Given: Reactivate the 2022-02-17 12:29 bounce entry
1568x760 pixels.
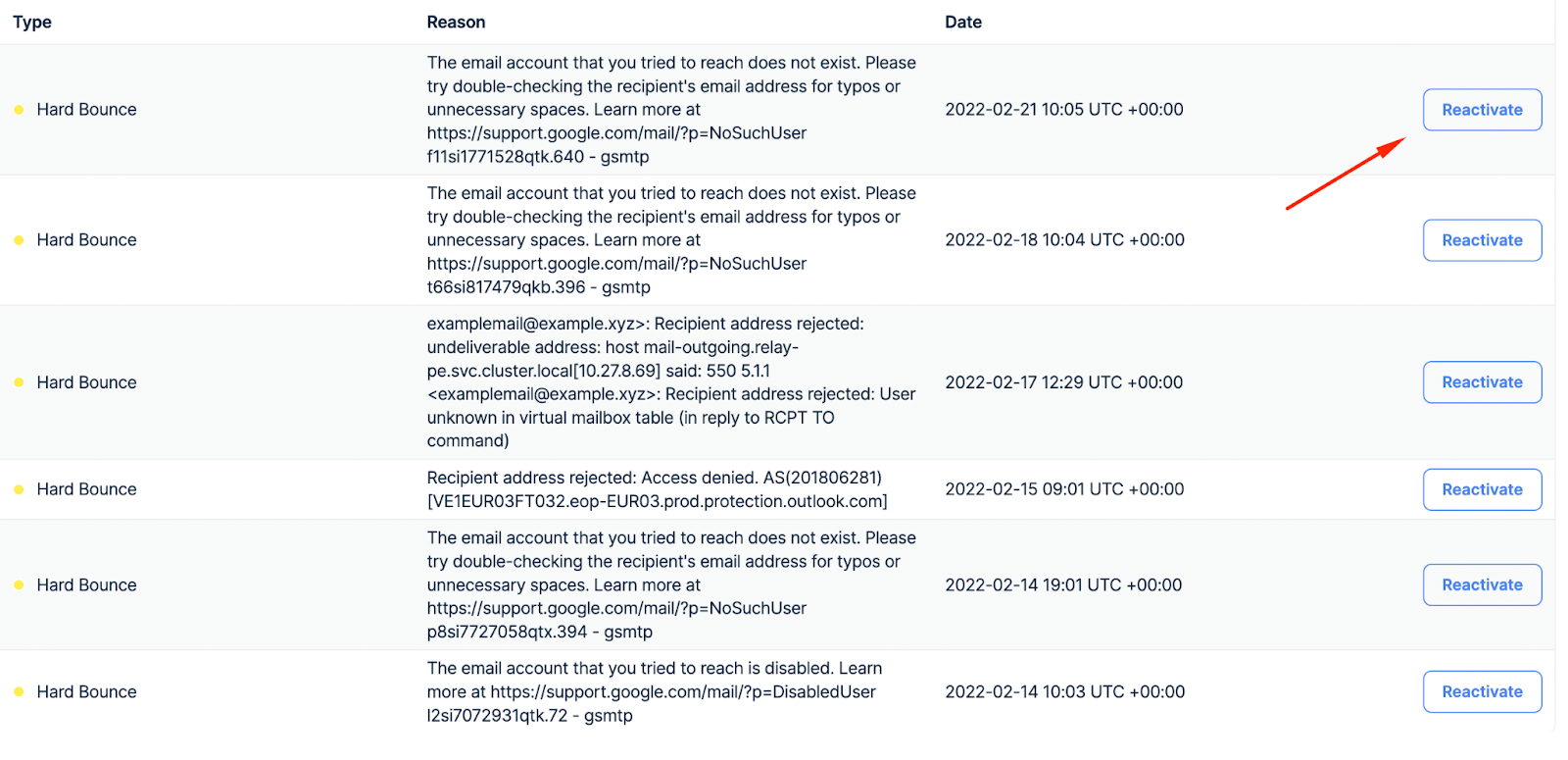Looking at the screenshot, I should 1482,382.
